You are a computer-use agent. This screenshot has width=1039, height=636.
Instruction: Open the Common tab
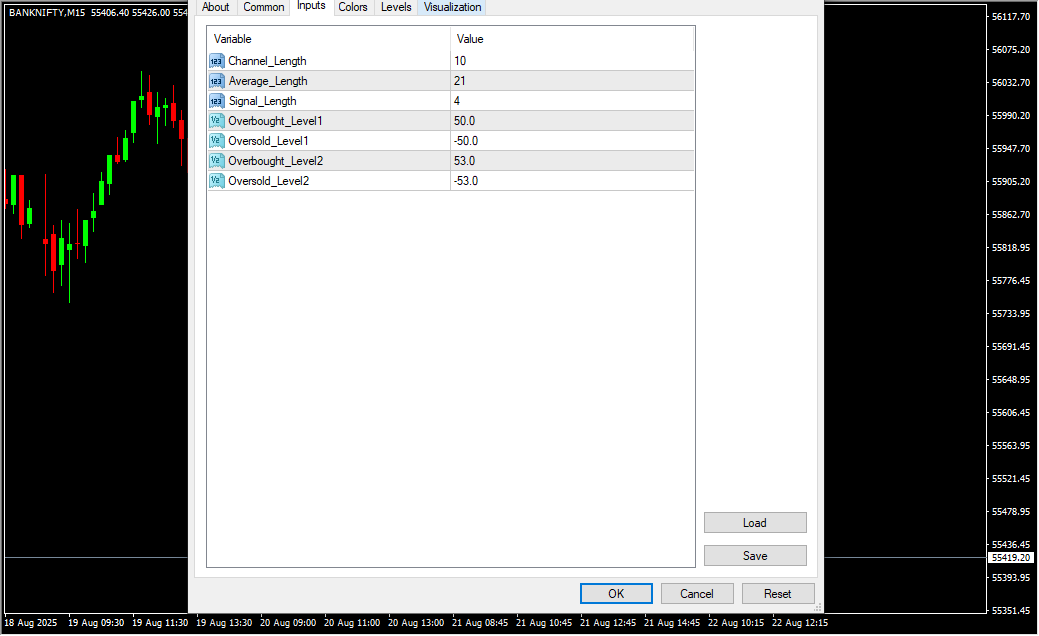(x=264, y=7)
